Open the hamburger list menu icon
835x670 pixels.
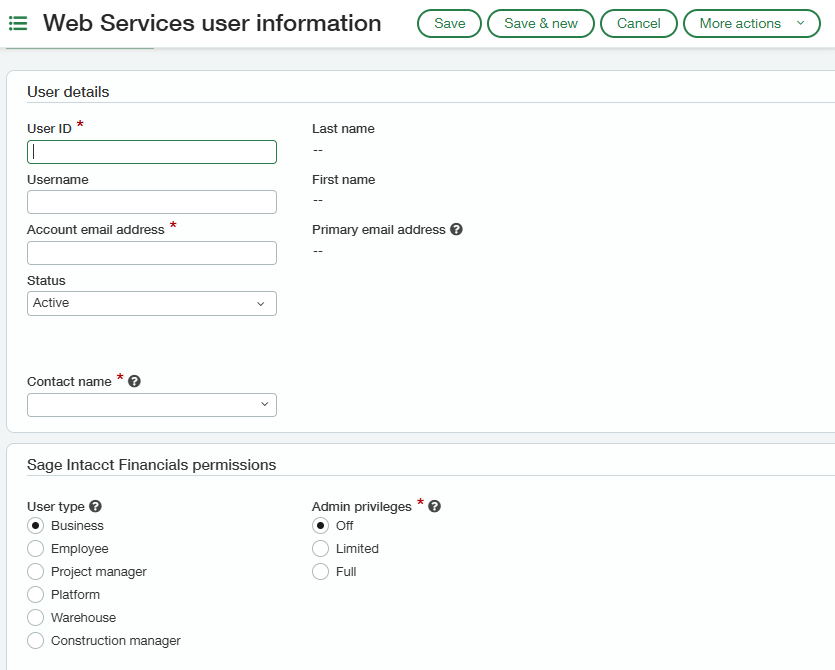coord(18,23)
